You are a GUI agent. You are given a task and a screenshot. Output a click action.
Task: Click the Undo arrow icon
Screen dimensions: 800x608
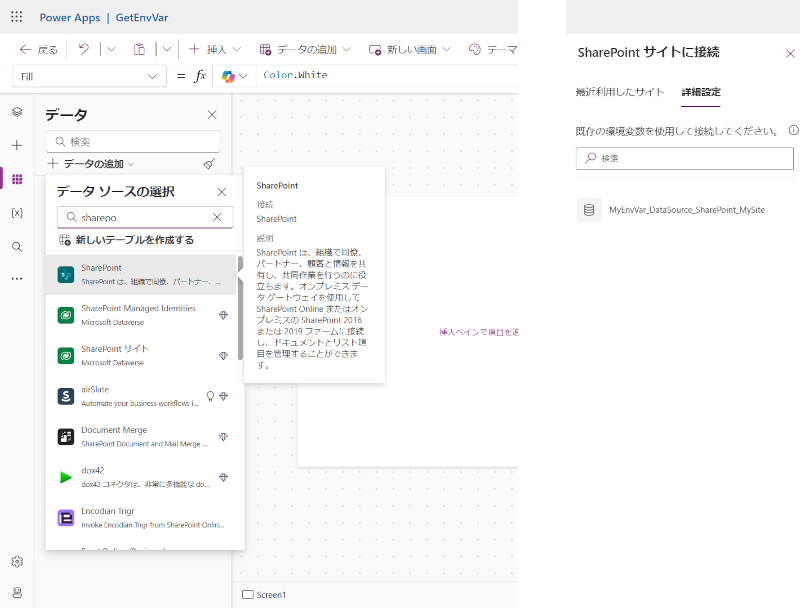[84, 49]
